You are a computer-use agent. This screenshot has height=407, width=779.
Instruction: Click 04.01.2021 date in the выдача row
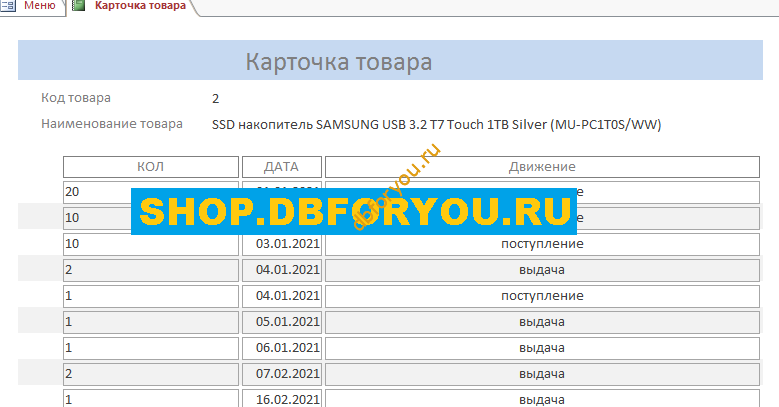click(282, 270)
